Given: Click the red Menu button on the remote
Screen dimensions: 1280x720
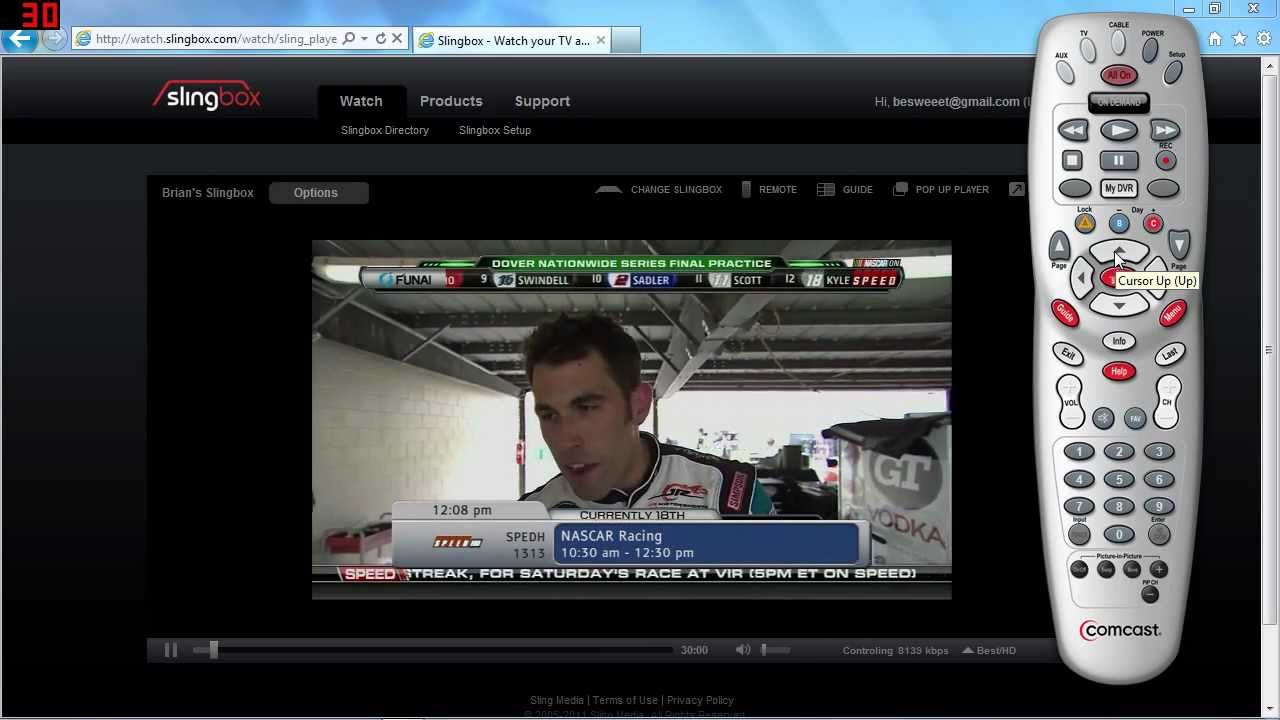Looking at the screenshot, I should tap(1172, 313).
